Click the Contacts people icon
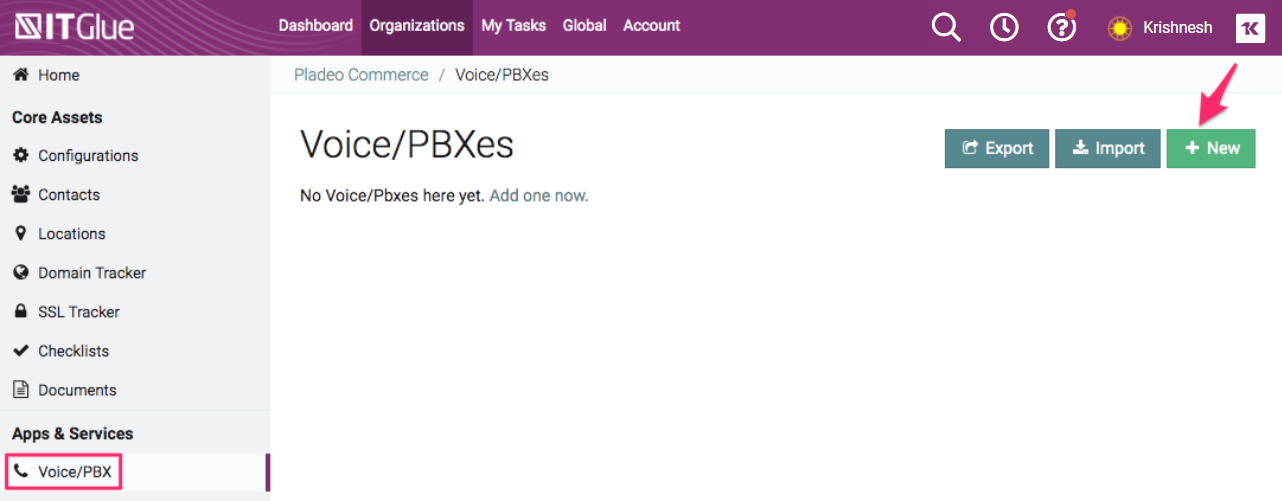1282x501 pixels. (x=20, y=195)
